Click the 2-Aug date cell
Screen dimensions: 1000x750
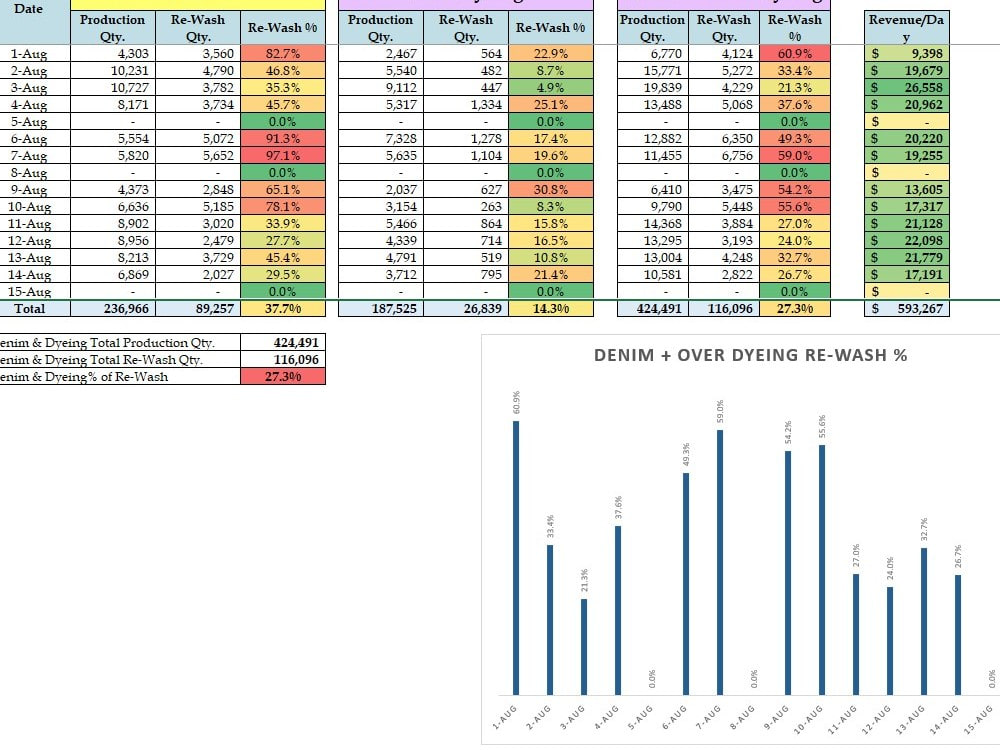pos(34,70)
